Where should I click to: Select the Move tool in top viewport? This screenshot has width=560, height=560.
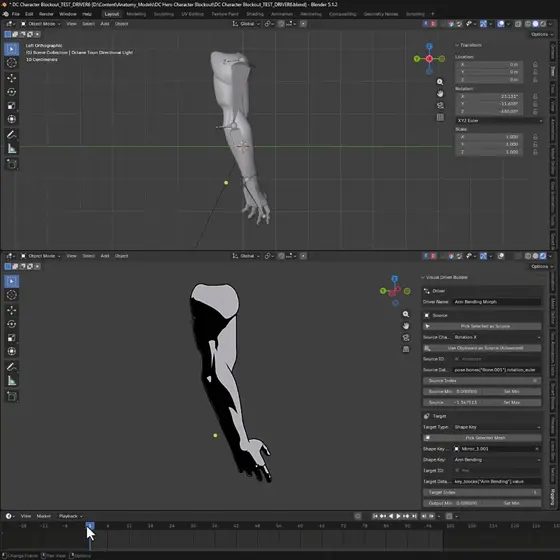click(11, 78)
